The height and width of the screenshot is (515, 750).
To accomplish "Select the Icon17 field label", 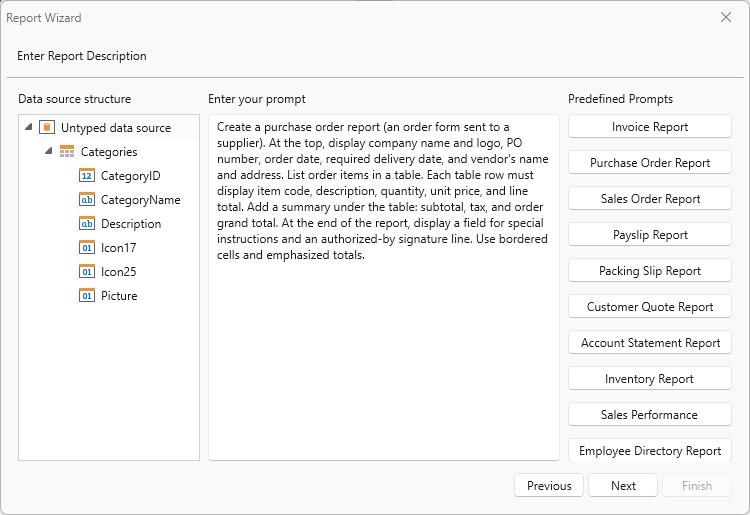I will 118,247.
